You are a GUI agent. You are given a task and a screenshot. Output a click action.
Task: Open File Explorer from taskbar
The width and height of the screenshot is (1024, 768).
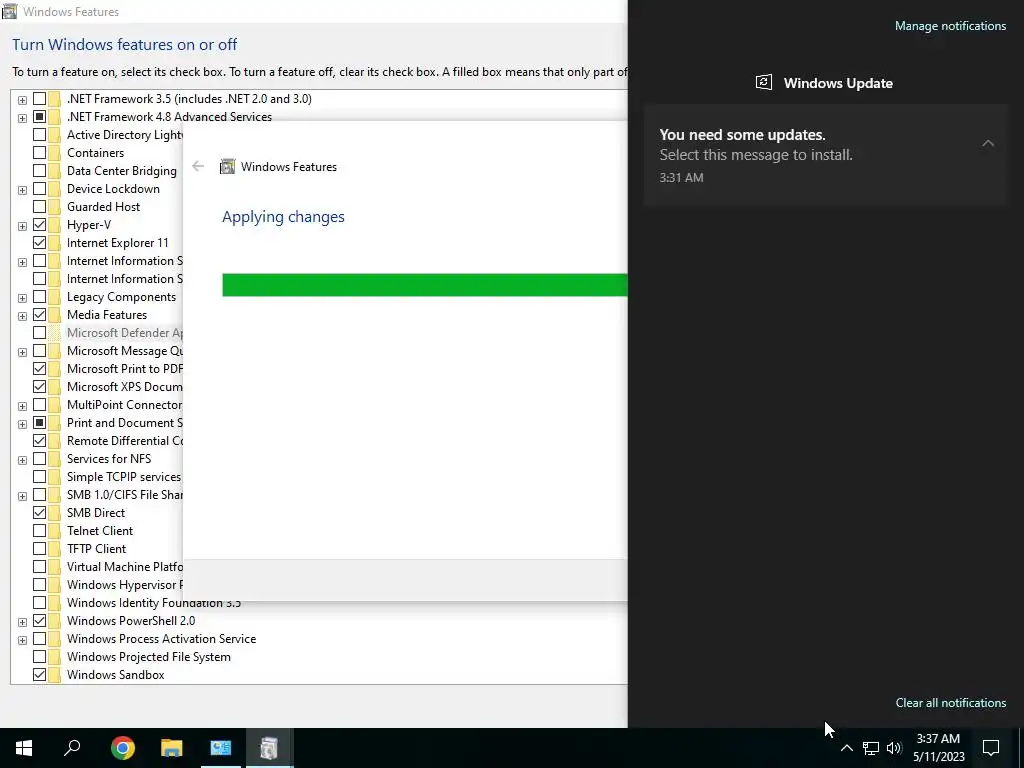(172, 748)
